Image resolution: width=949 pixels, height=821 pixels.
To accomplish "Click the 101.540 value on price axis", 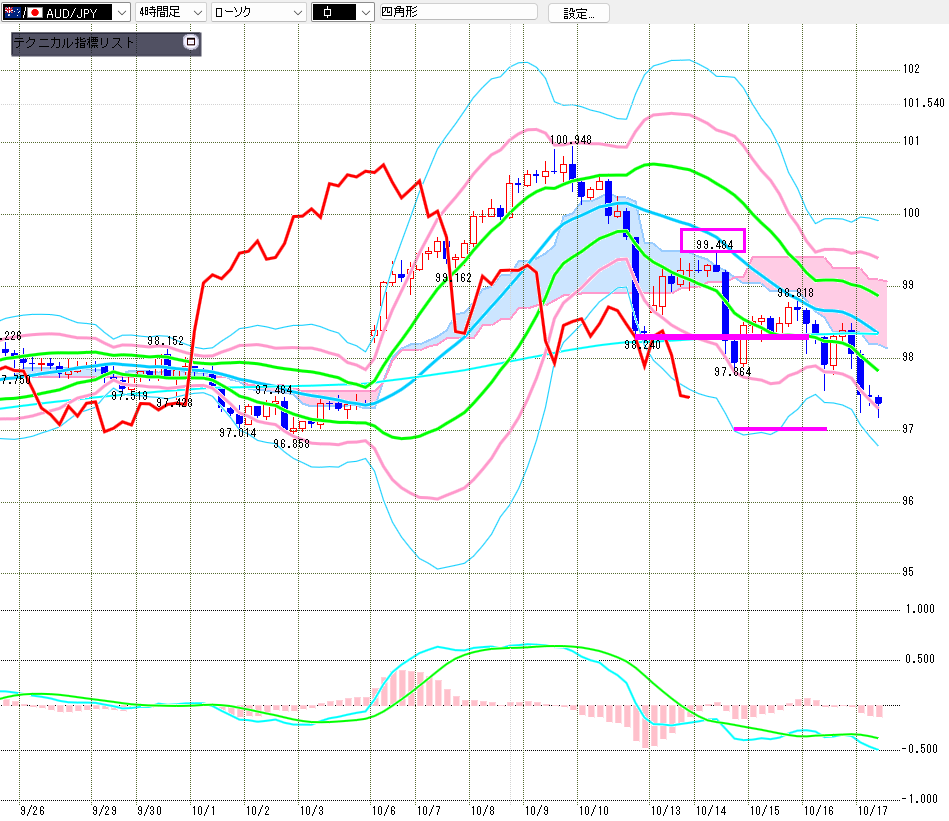I will pyautogui.click(x=922, y=103).
